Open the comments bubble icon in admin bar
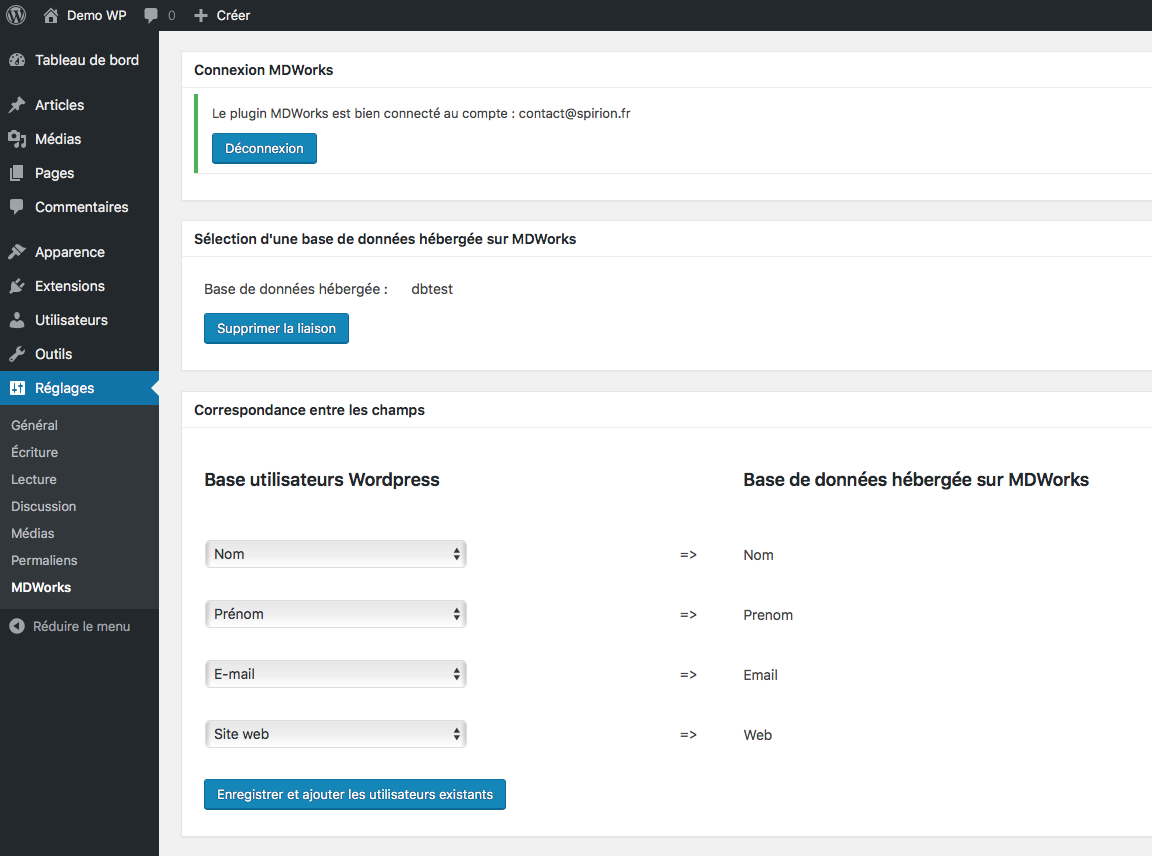 click(x=151, y=15)
